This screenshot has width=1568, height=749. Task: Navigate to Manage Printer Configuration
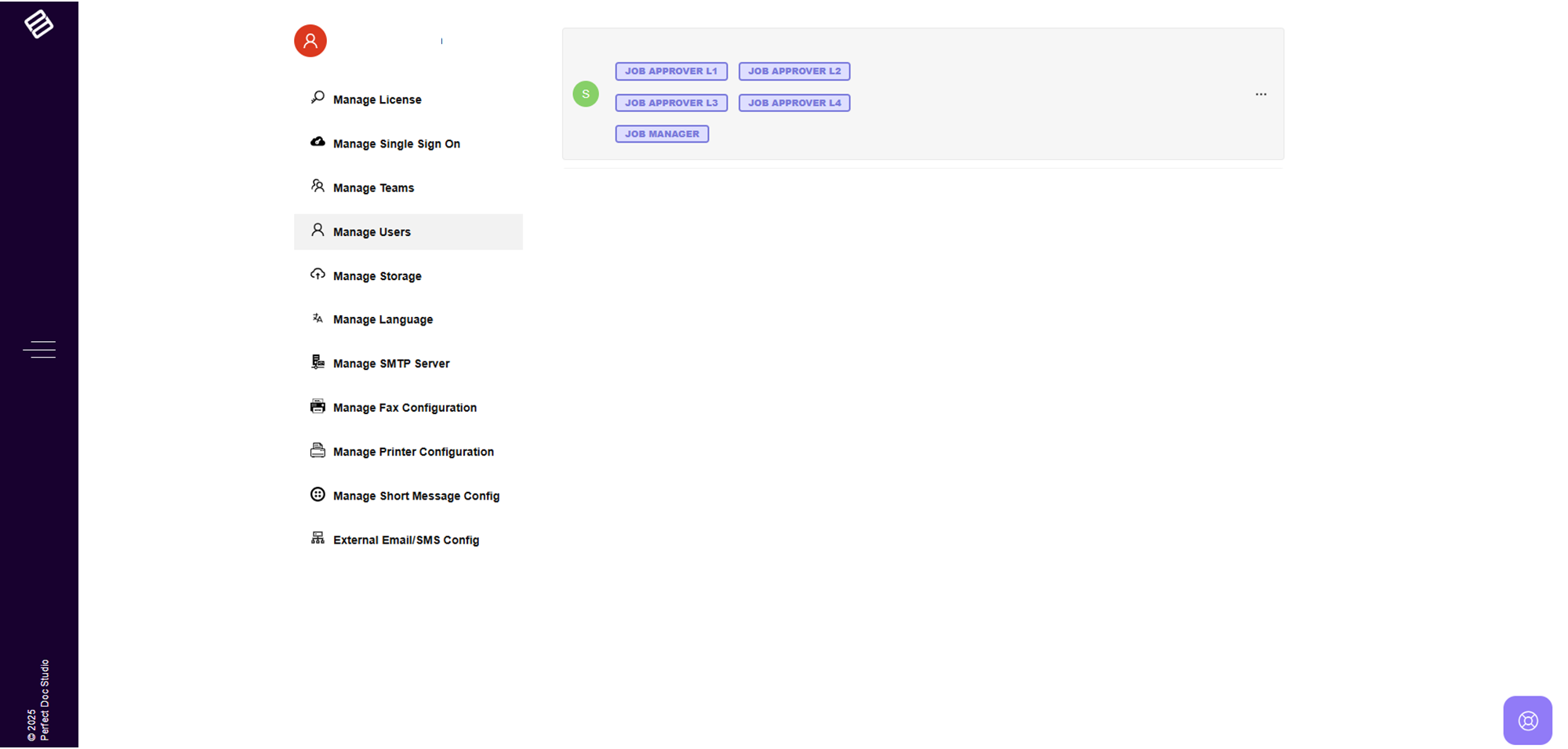pos(413,452)
